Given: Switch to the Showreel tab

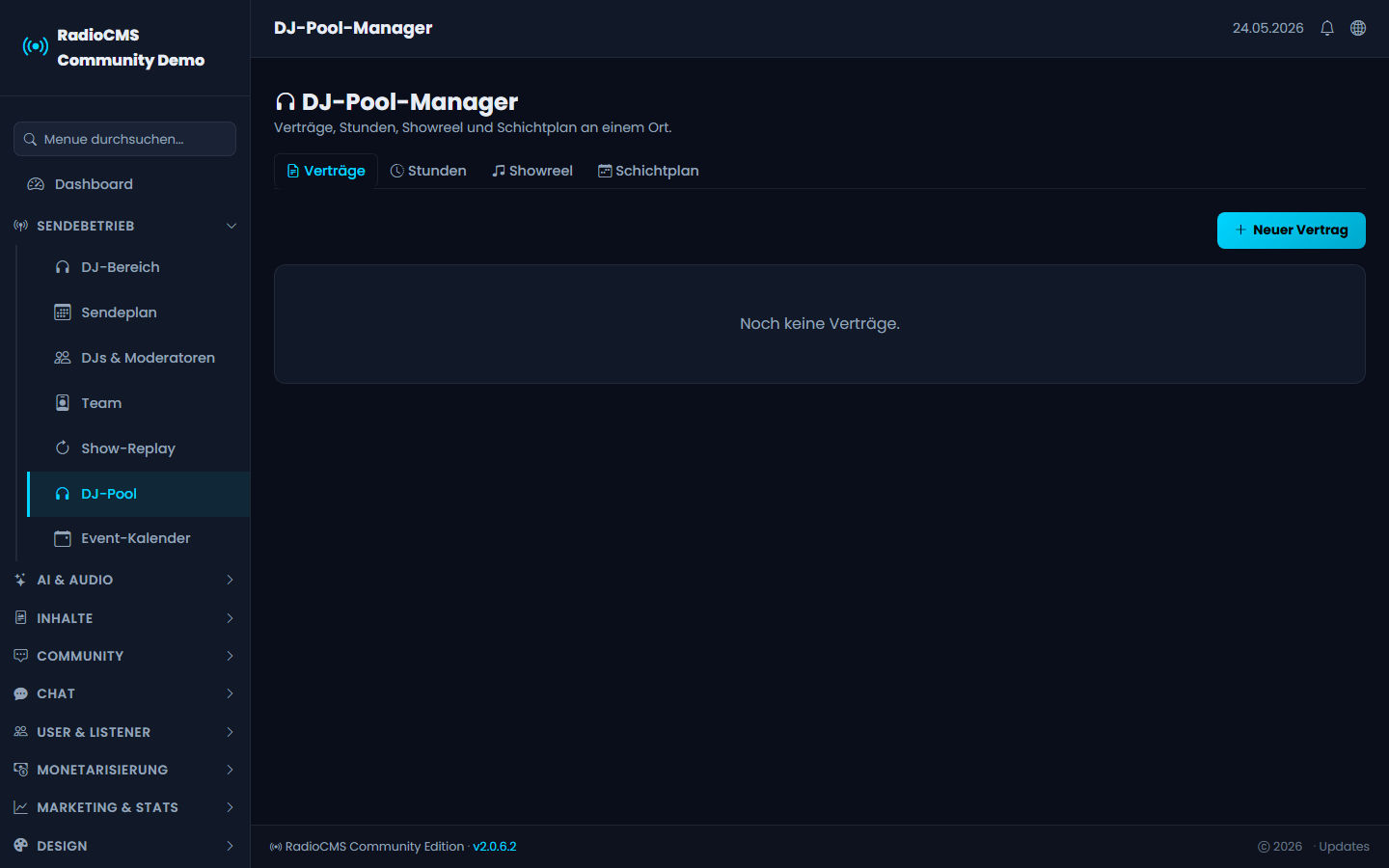Looking at the screenshot, I should click(532, 171).
